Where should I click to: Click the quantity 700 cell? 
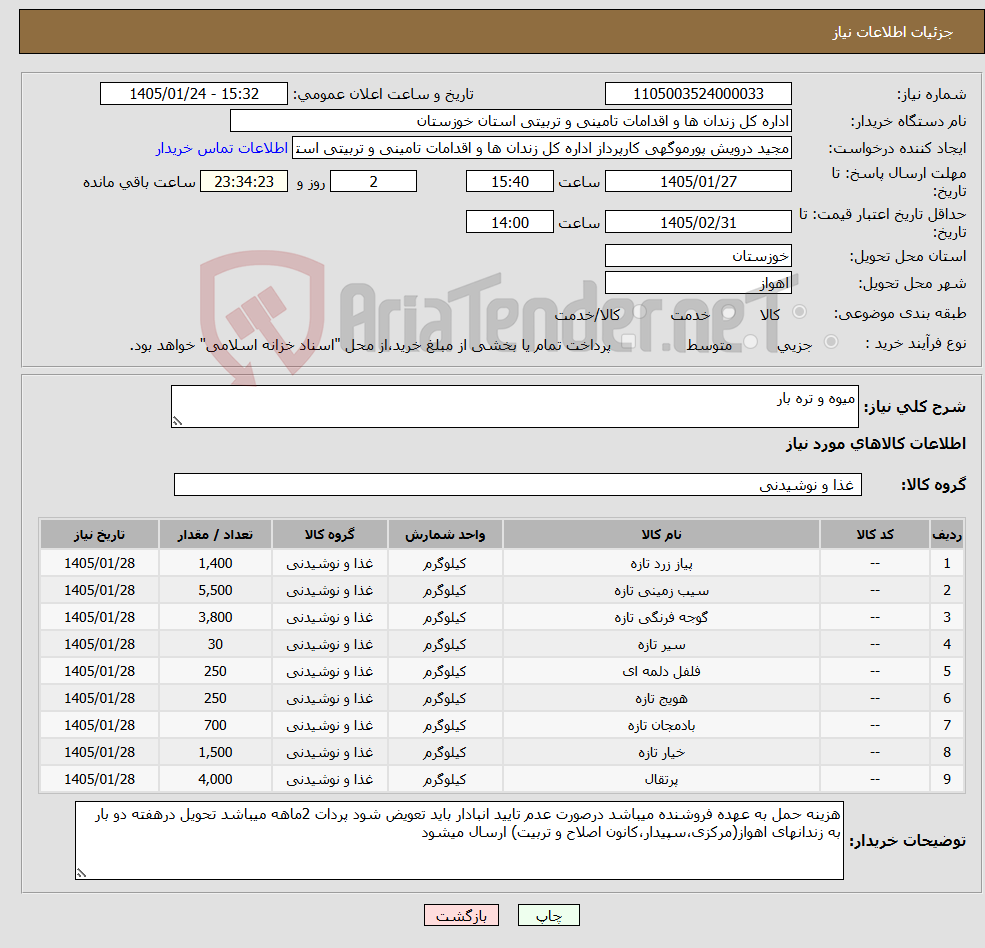(215, 726)
